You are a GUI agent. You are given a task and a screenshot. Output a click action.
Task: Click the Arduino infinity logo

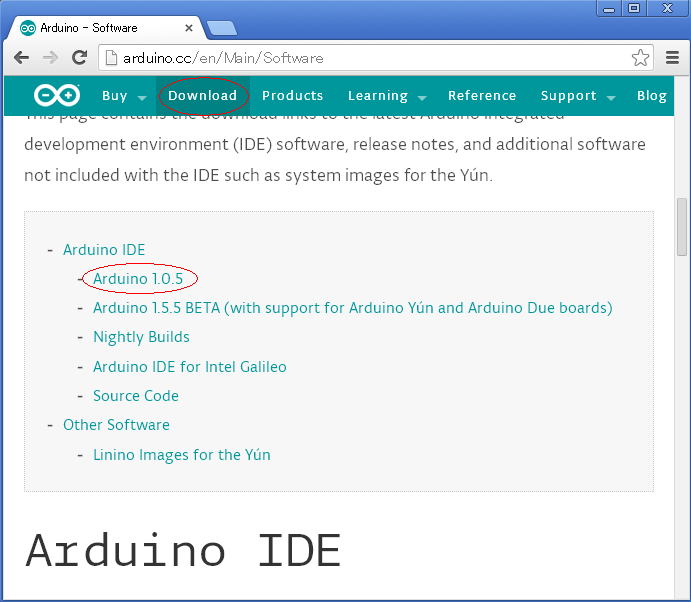click(57, 95)
